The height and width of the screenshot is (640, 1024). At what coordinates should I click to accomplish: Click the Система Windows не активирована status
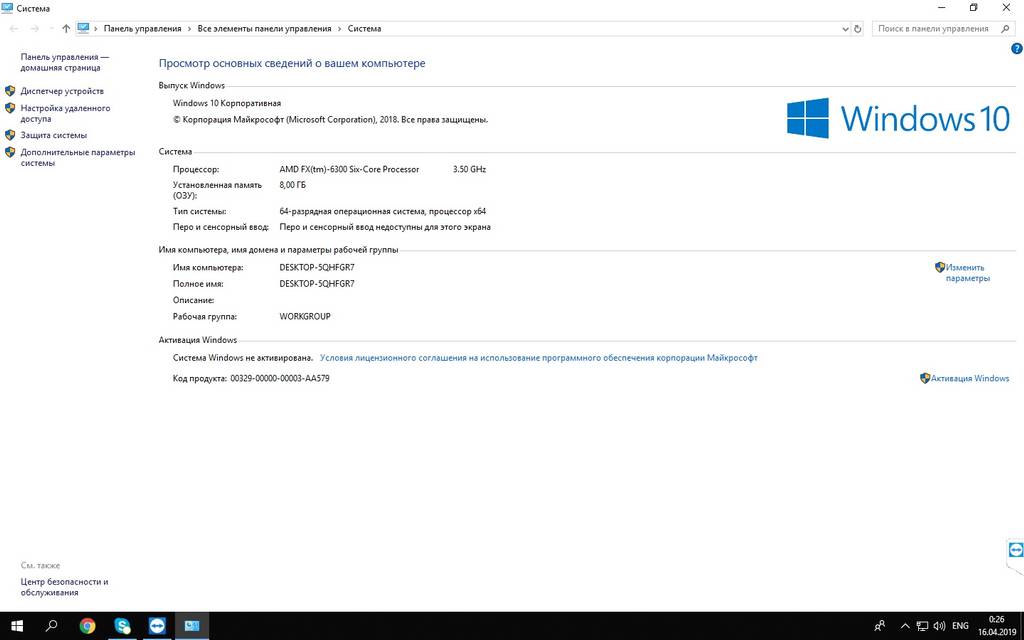243,358
